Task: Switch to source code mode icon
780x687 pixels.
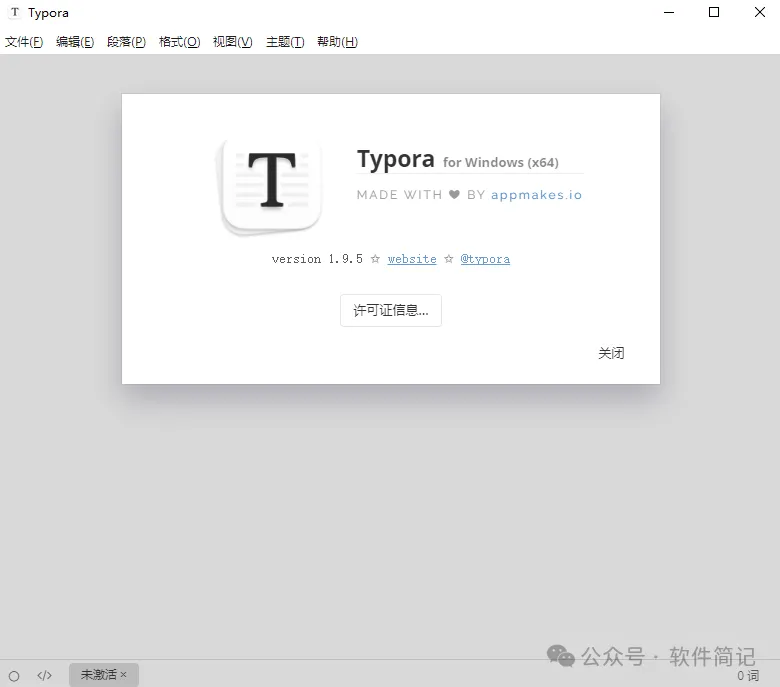Action: [x=44, y=675]
